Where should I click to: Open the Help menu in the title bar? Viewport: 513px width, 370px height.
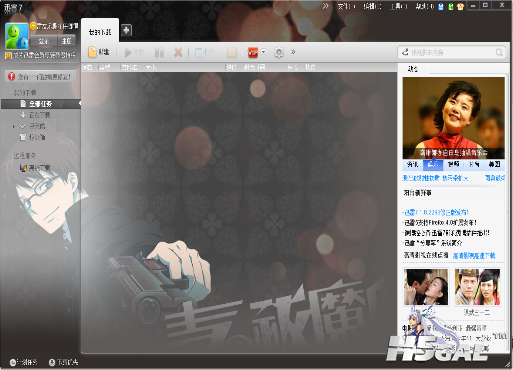click(x=425, y=6)
